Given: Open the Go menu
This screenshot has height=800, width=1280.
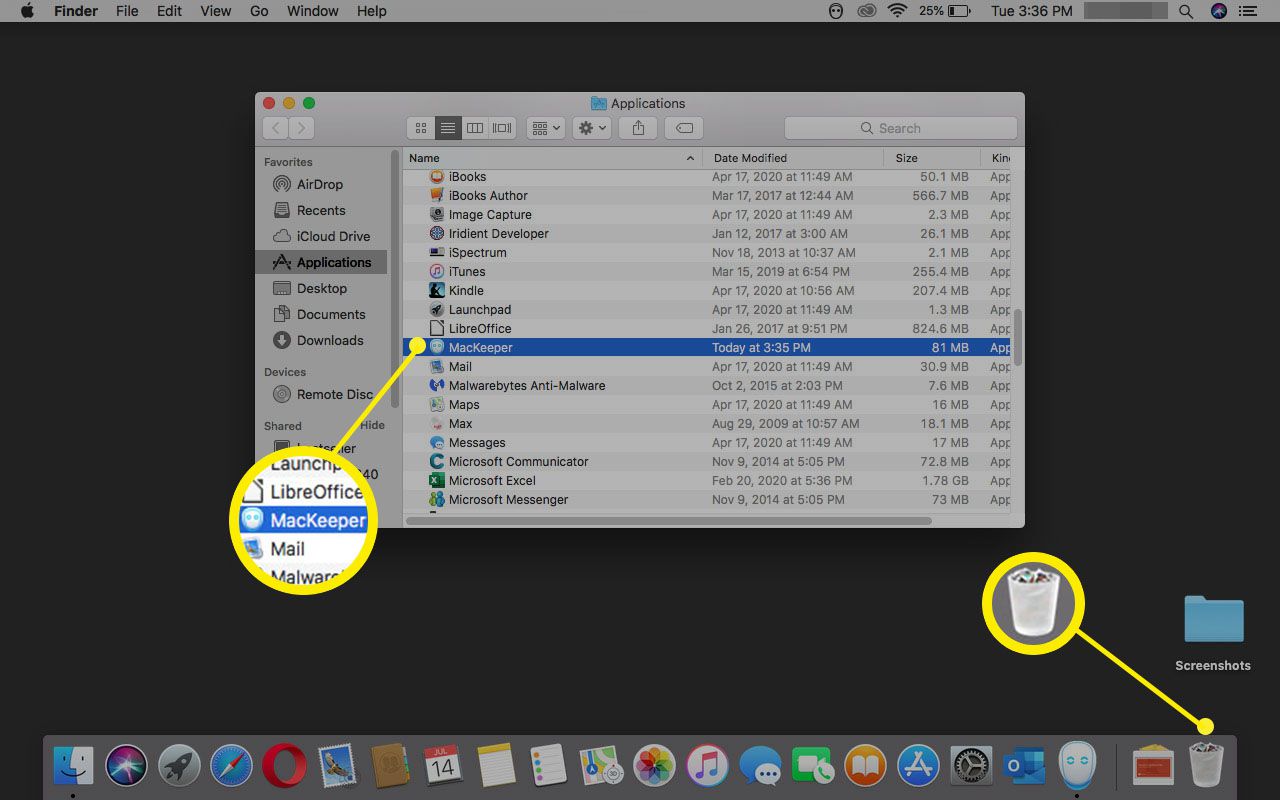Looking at the screenshot, I should click(259, 11).
